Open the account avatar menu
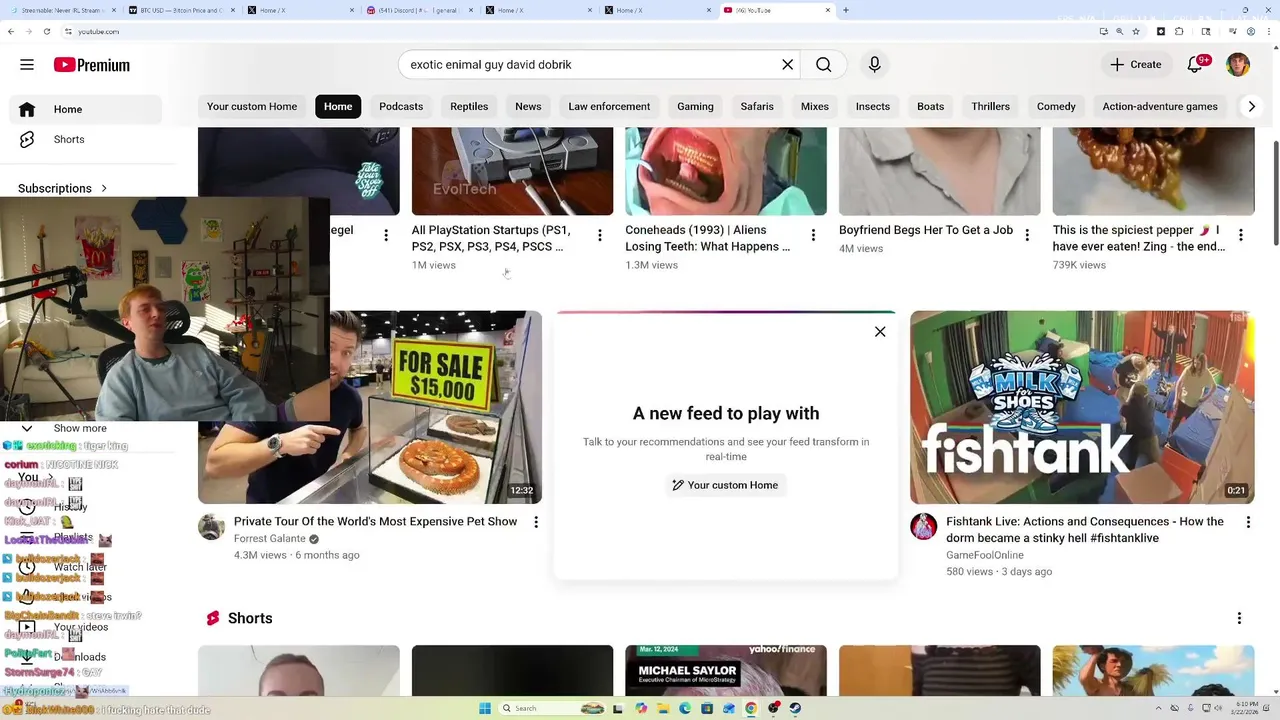Viewport: 1280px width, 720px height. pyautogui.click(x=1238, y=65)
